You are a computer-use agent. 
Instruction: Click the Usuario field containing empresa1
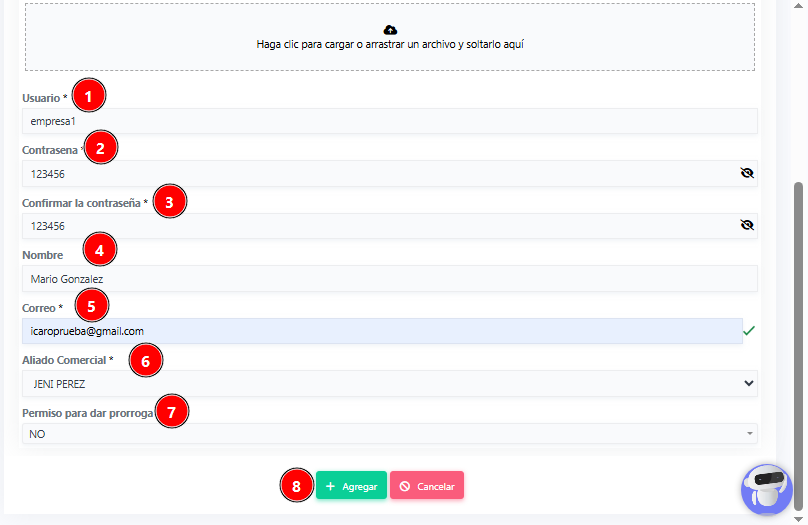(x=389, y=121)
